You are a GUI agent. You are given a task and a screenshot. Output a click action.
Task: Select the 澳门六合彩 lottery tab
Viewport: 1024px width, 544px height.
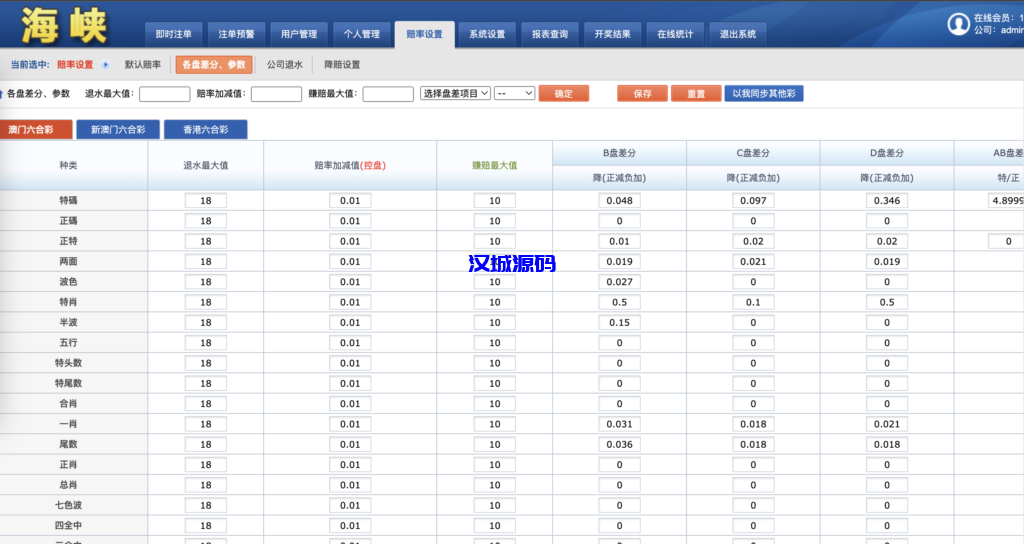pos(36,129)
